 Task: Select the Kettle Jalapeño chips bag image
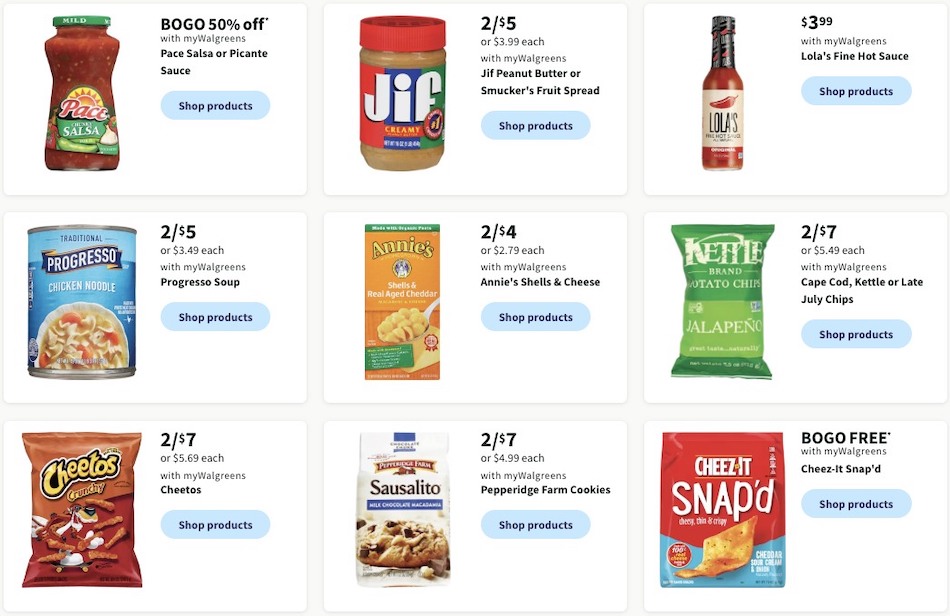tap(722, 300)
